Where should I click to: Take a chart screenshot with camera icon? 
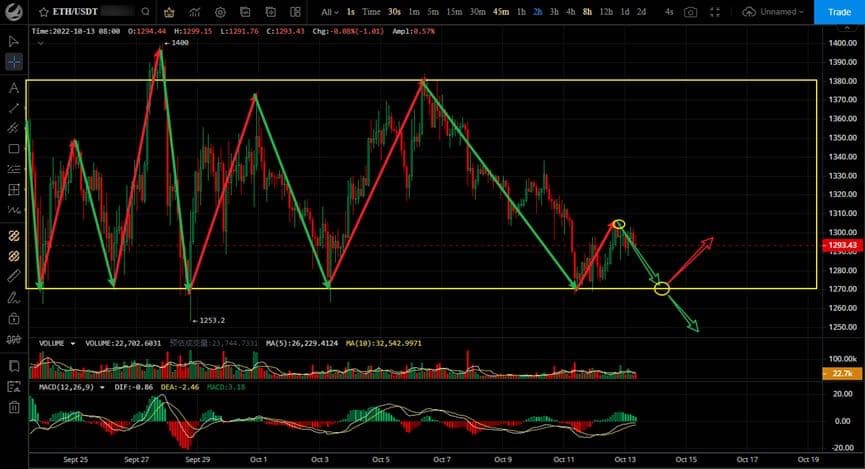[x=690, y=12]
